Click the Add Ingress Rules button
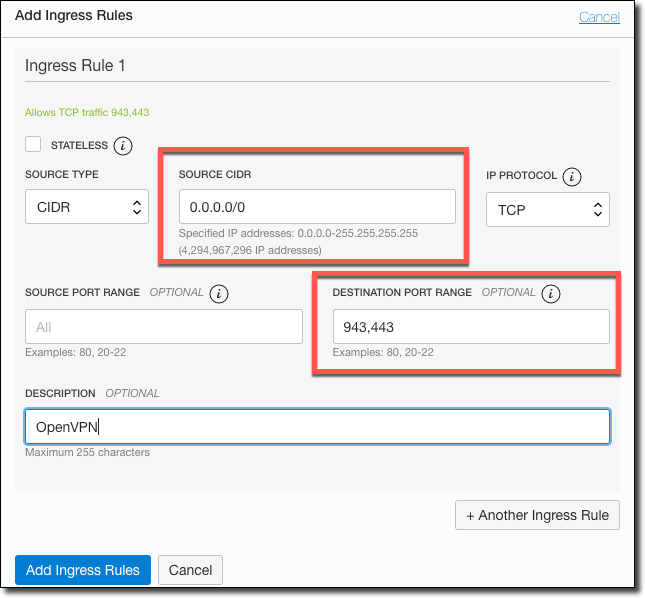 click(x=83, y=570)
